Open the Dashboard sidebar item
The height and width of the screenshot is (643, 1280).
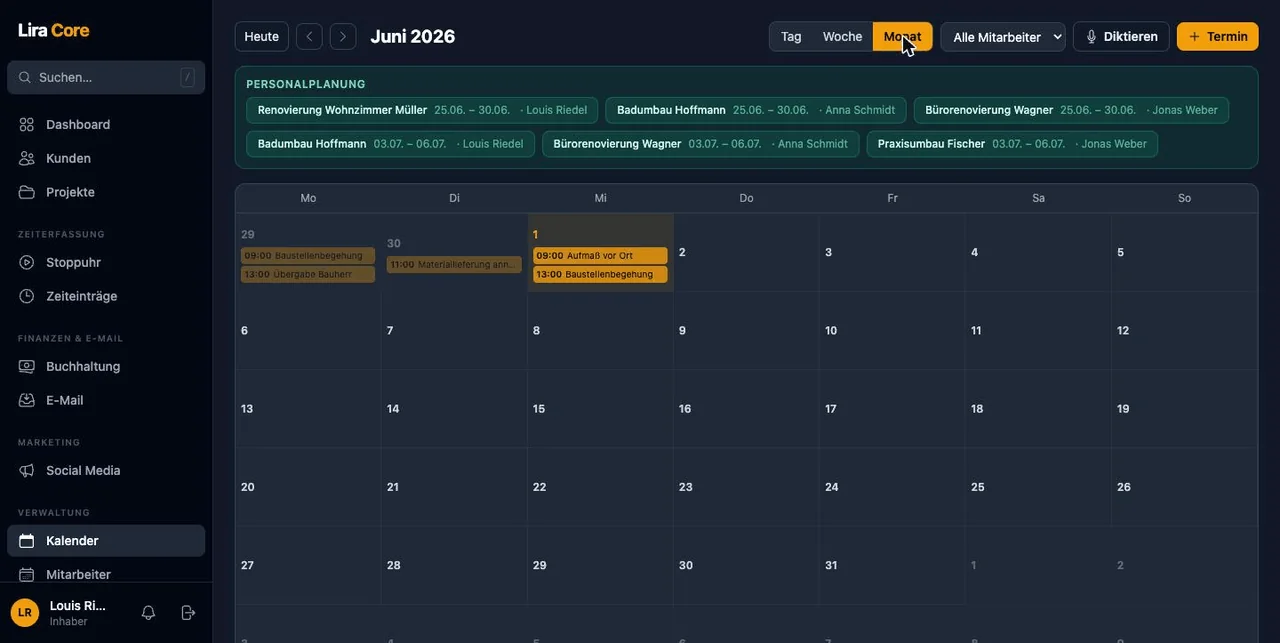coord(106,124)
